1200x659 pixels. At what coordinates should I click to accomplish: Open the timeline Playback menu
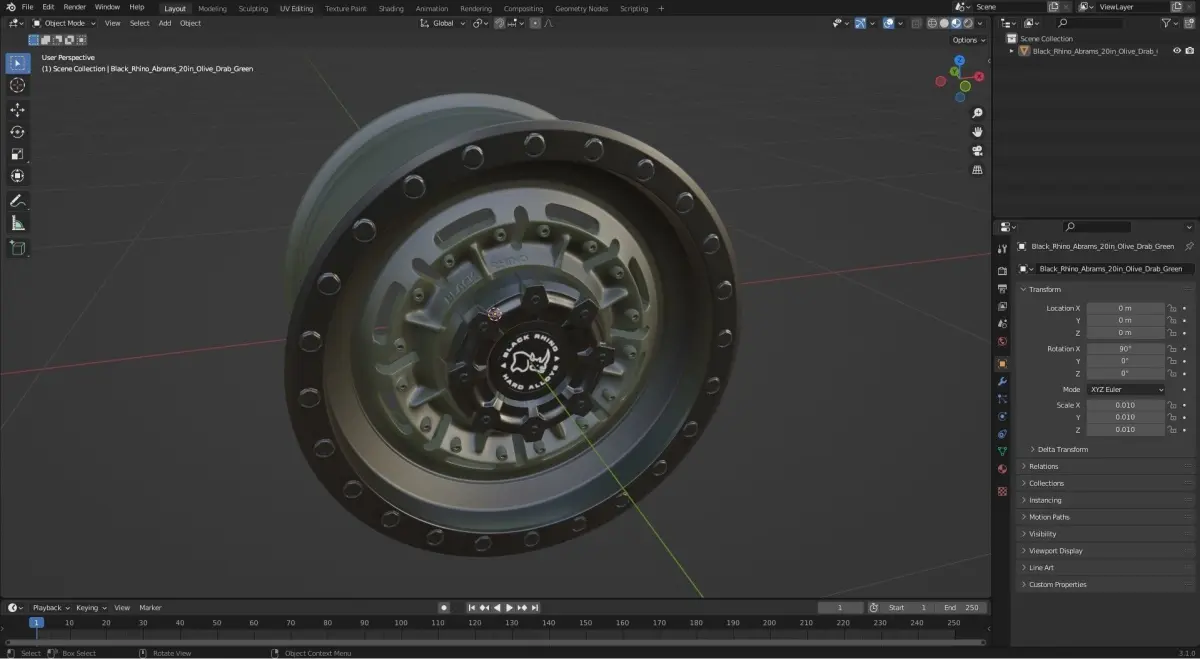[x=50, y=607]
